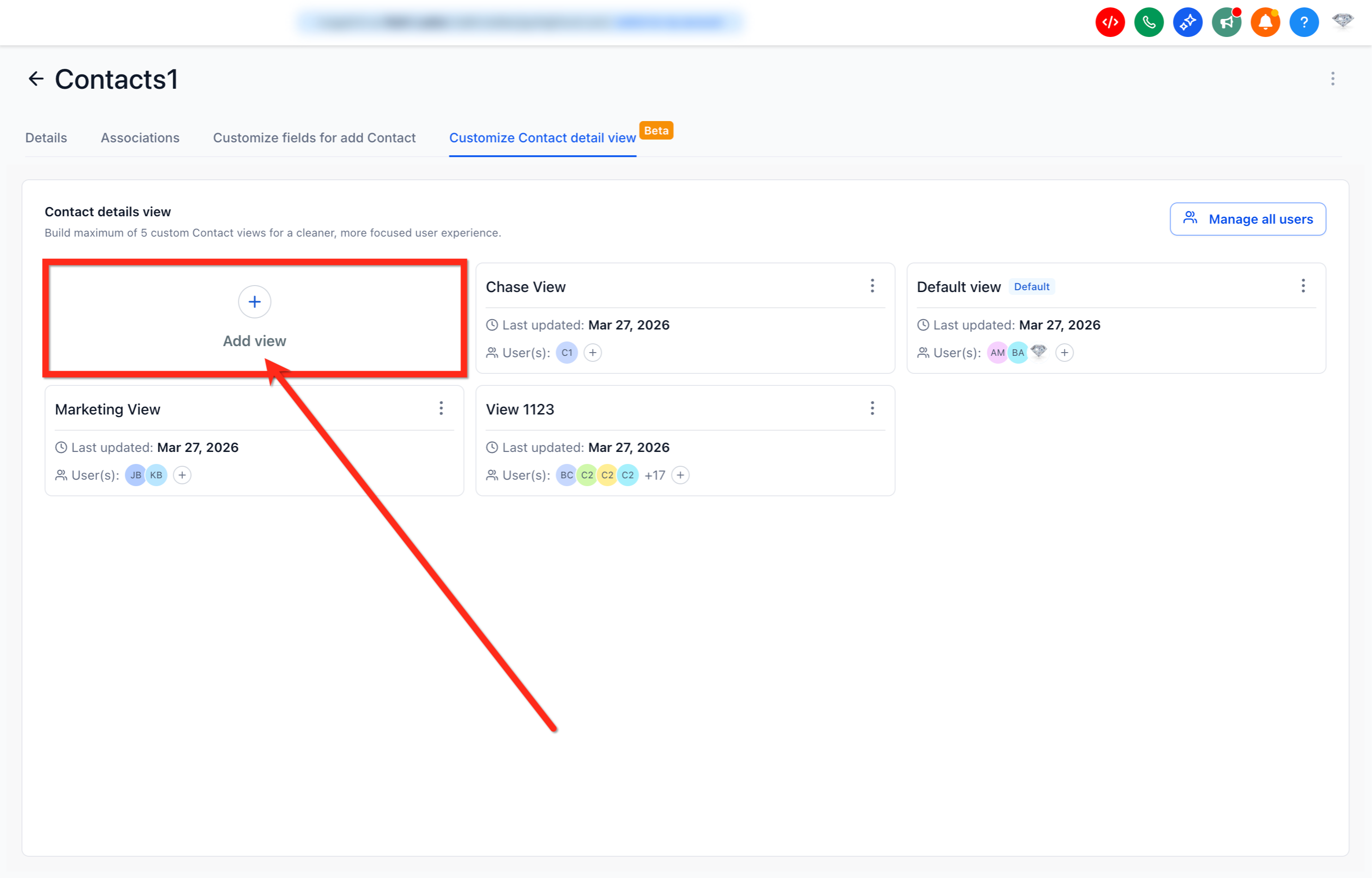Click the BC avatar in View 1123
This screenshot has height=878, width=1372.
point(566,475)
